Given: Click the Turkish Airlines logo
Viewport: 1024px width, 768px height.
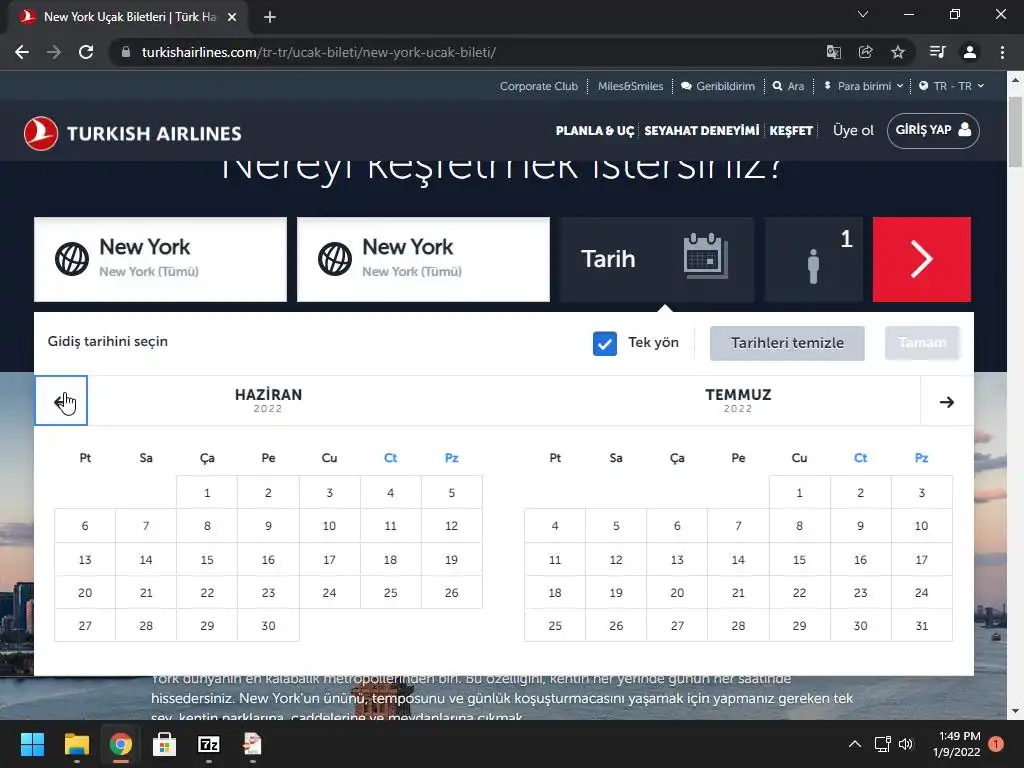Looking at the screenshot, I should (x=133, y=133).
